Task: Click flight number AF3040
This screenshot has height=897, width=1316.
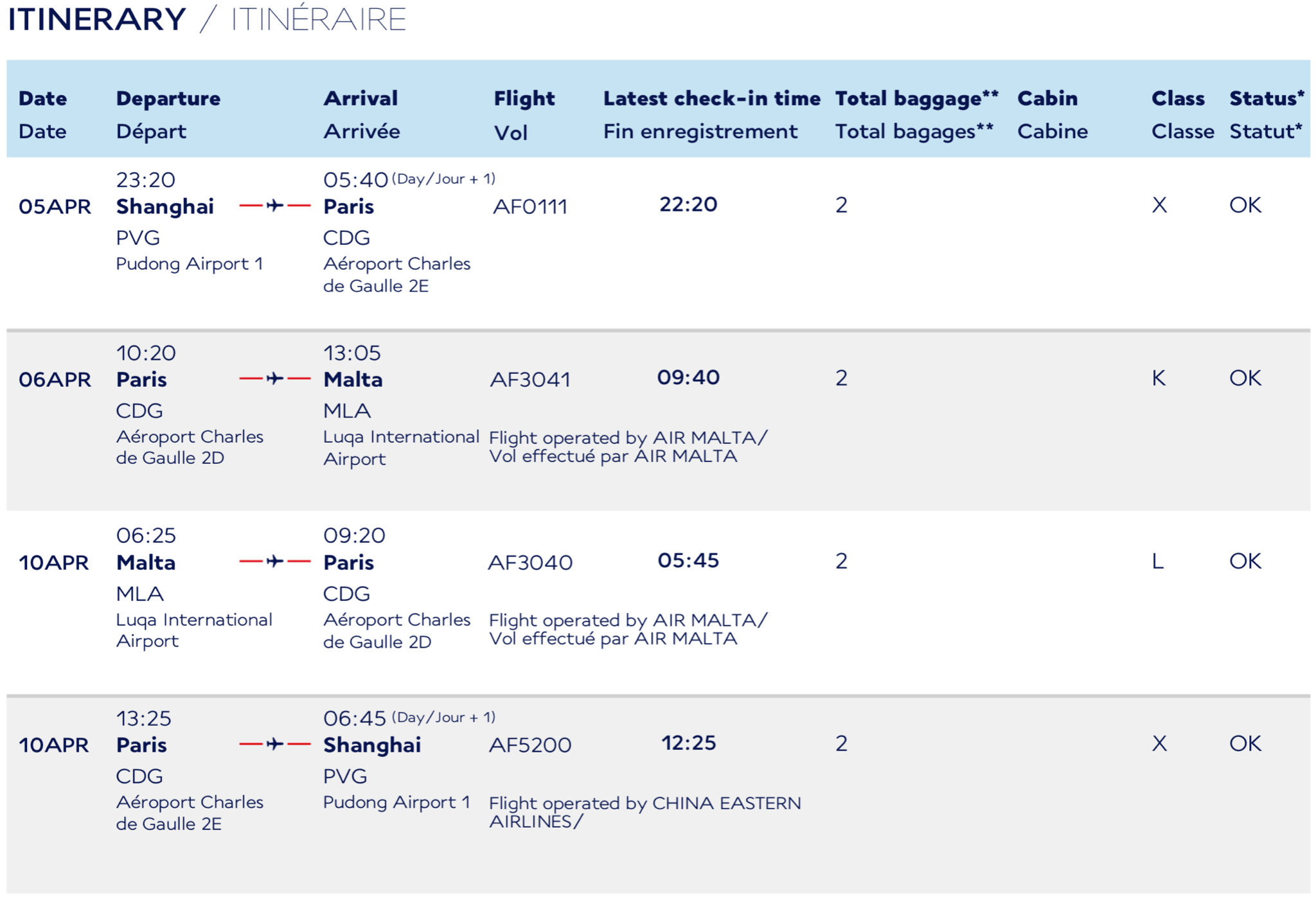Action: pos(530,563)
